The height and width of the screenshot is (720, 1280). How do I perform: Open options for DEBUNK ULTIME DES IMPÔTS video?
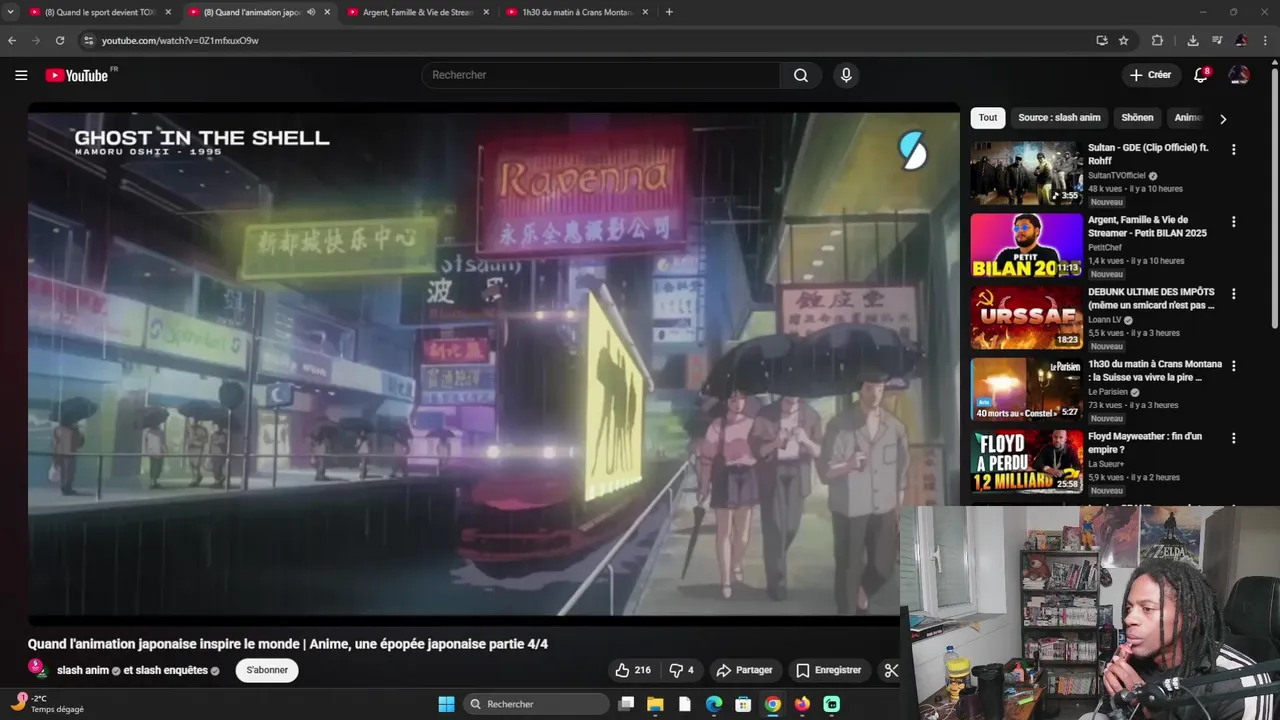click(x=1233, y=293)
